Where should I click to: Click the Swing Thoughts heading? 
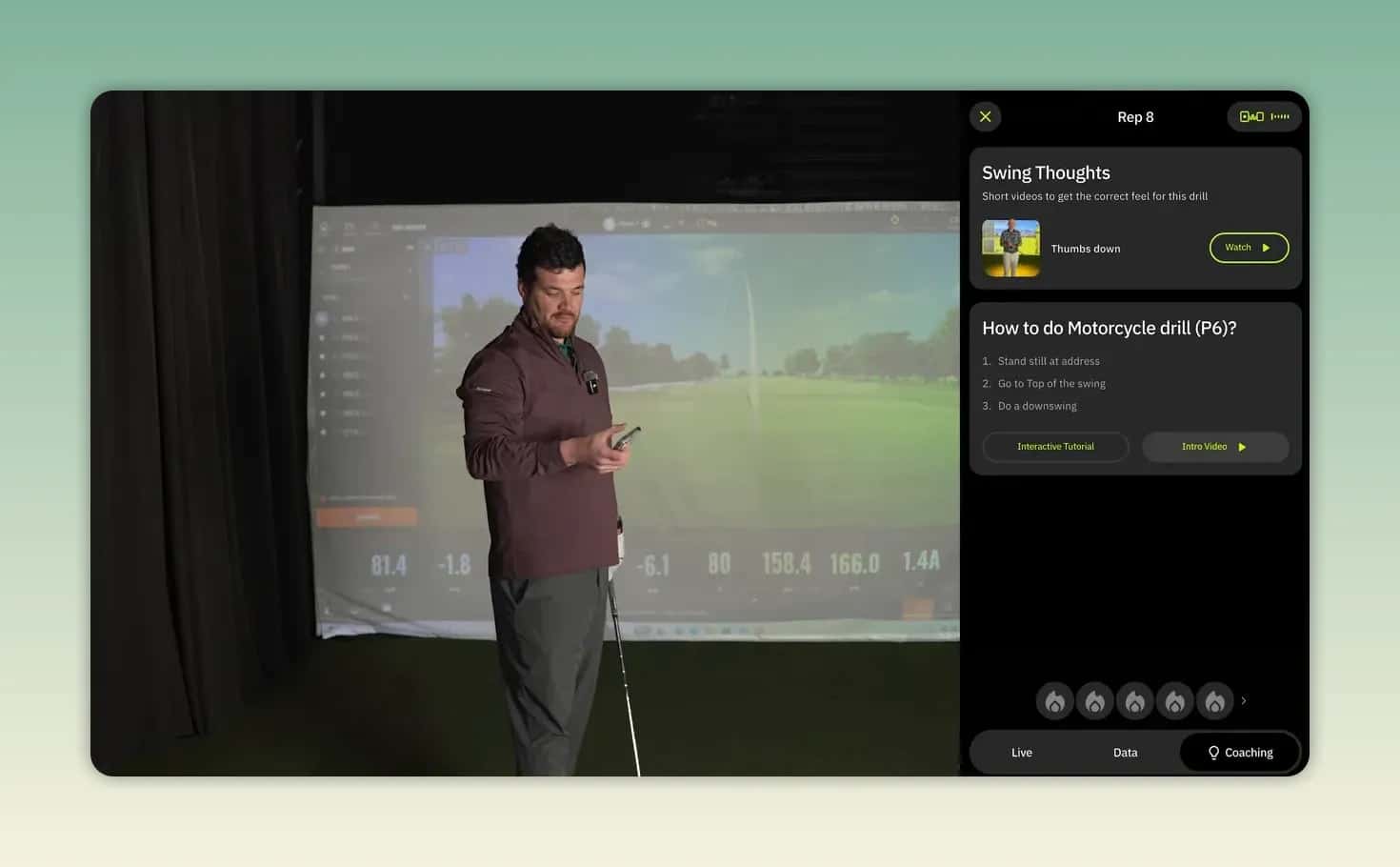tap(1046, 172)
